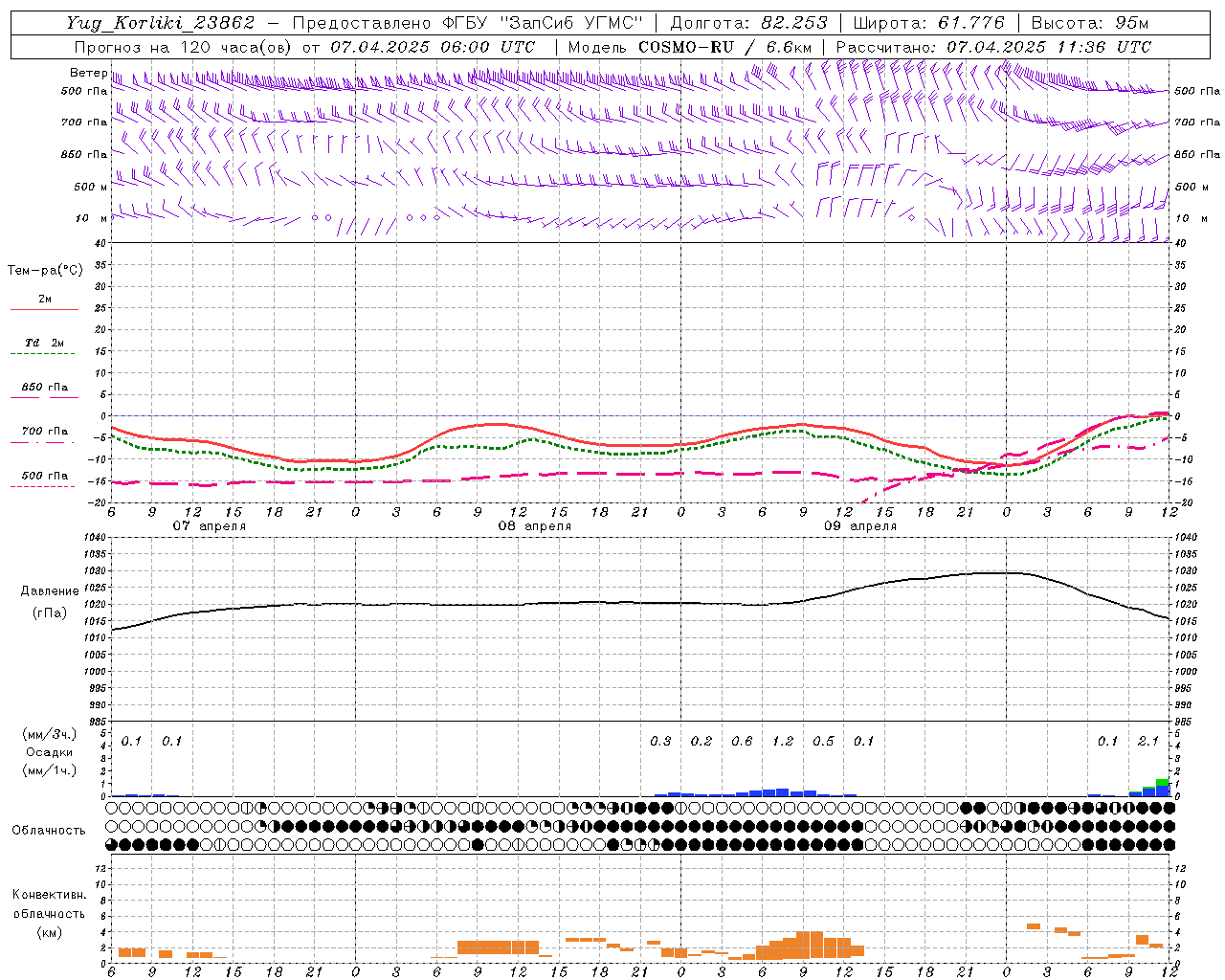Click the 700 гПа temperature legend label
Screen dimensions: 1225x980
point(44,432)
